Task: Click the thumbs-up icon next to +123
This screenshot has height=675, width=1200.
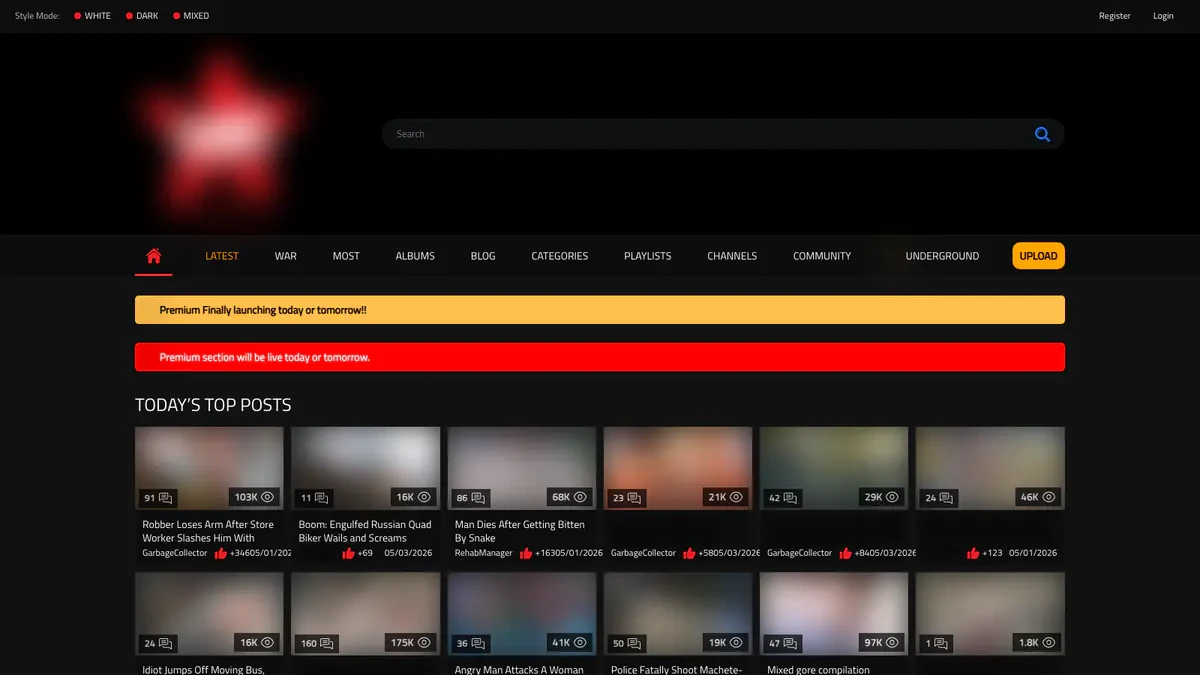Action: (973, 553)
